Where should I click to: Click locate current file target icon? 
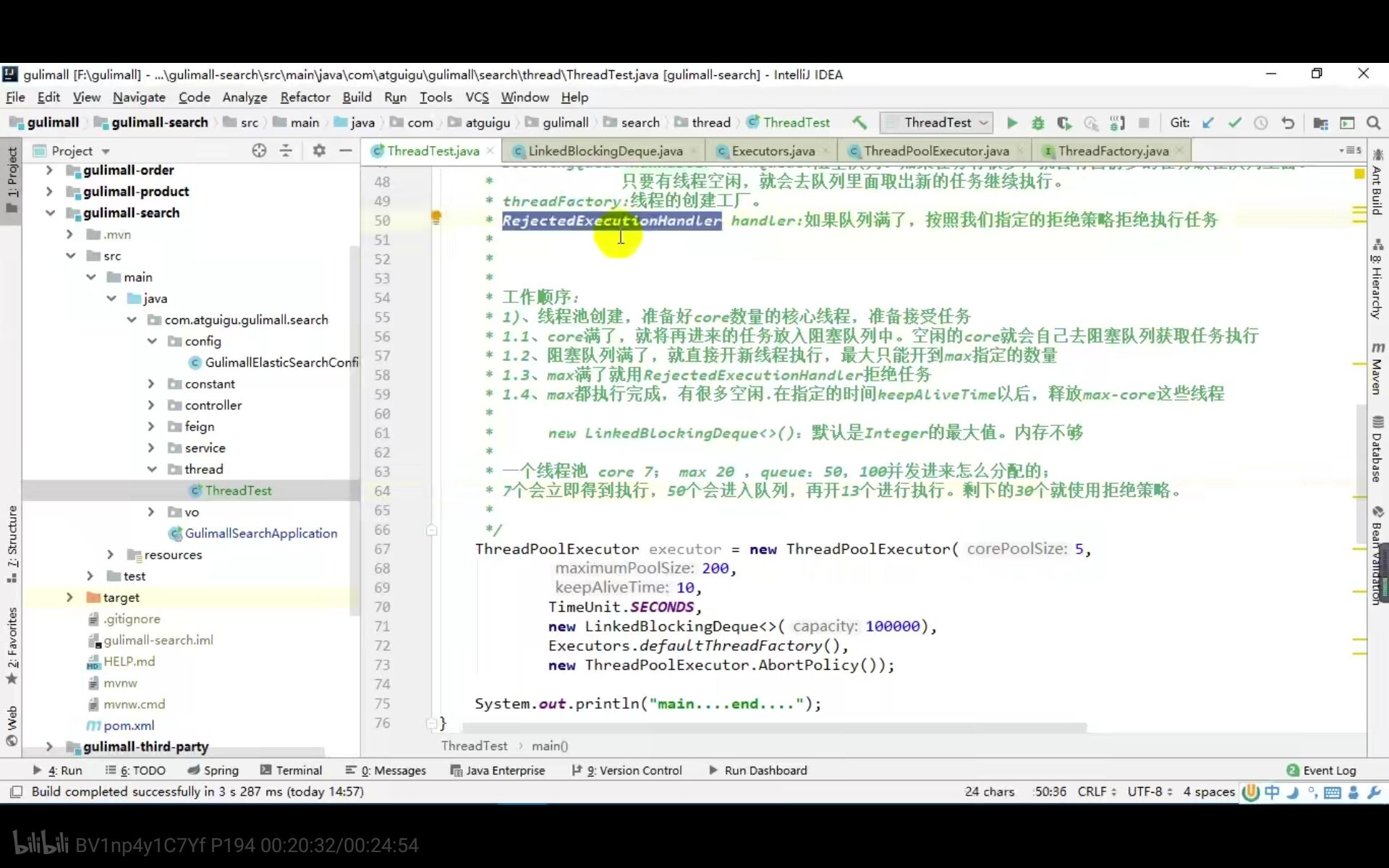coord(259,150)
